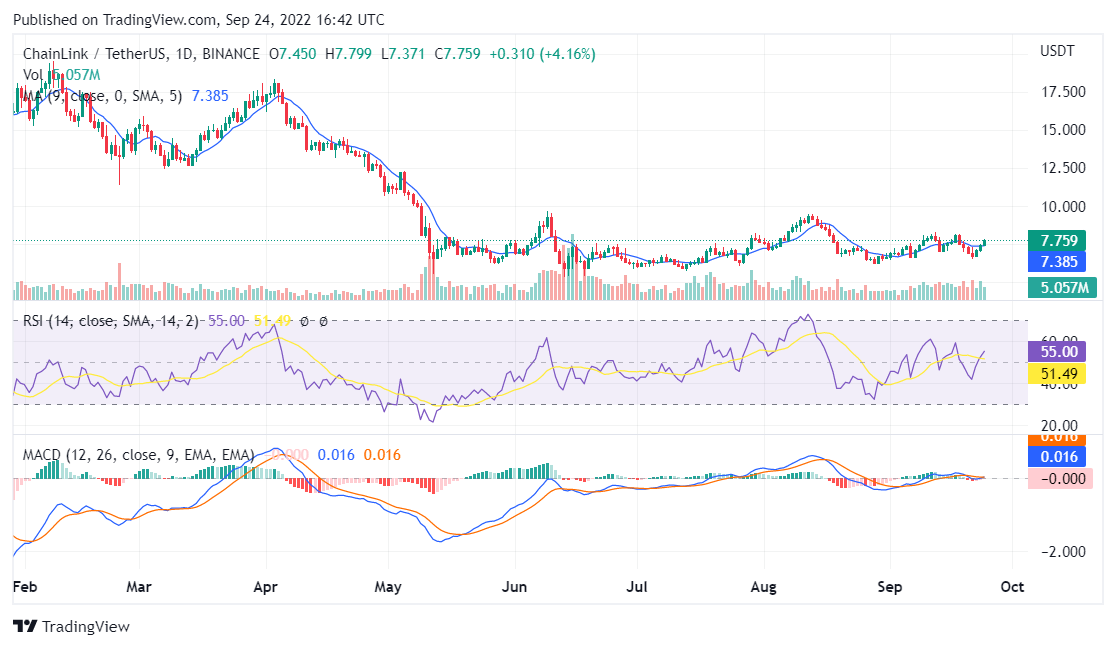Click the MA value 7.385 in legend
1116x648 pixels.
[x=210, y=96]
